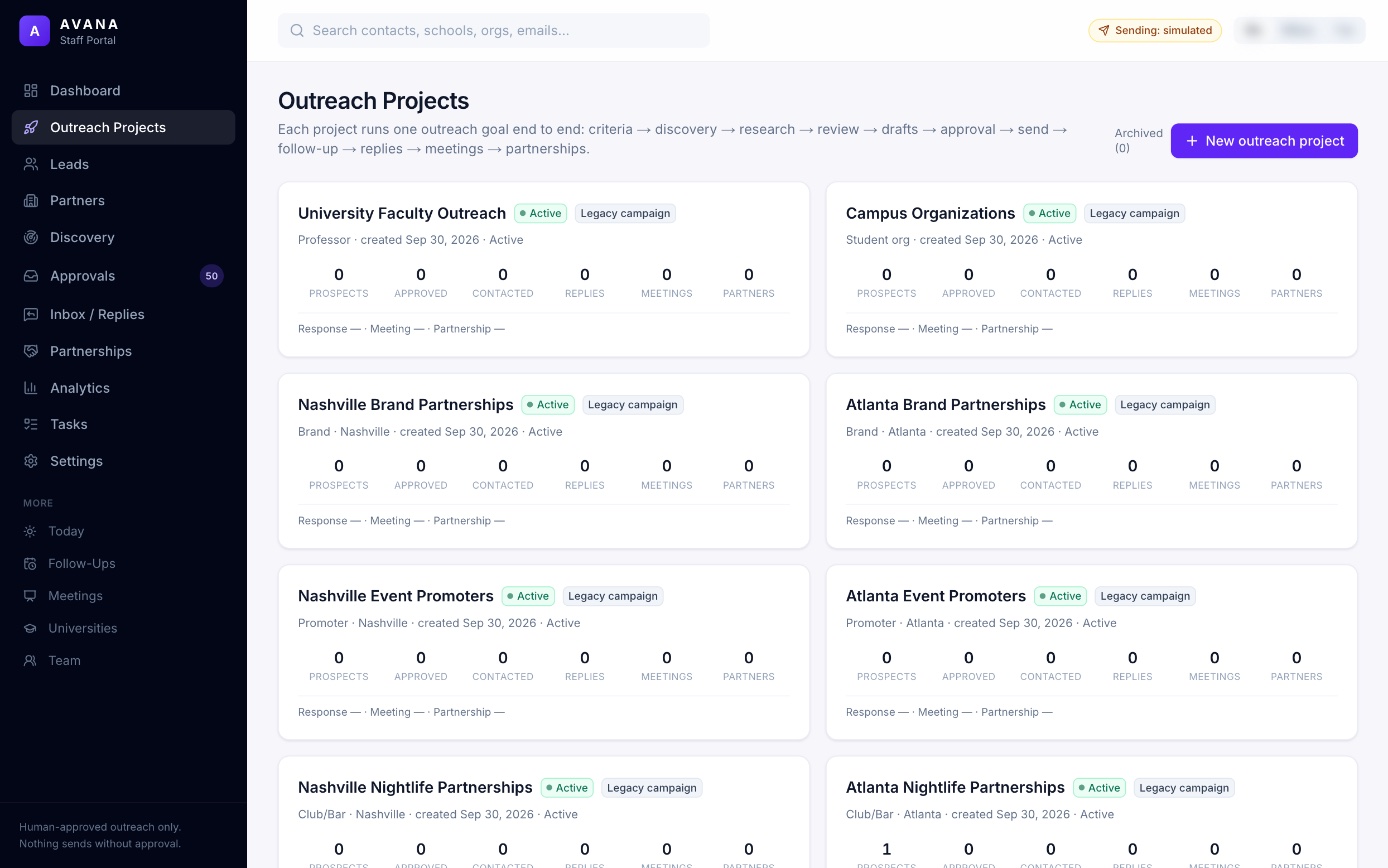Click the Dashboard grid icon
The width and height of the screenshot is (1388, 868).
point(31,90)
